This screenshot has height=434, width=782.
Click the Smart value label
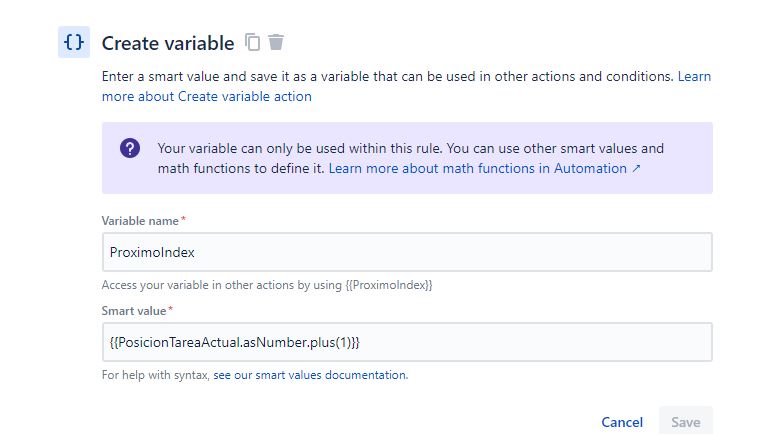[134, 311]
